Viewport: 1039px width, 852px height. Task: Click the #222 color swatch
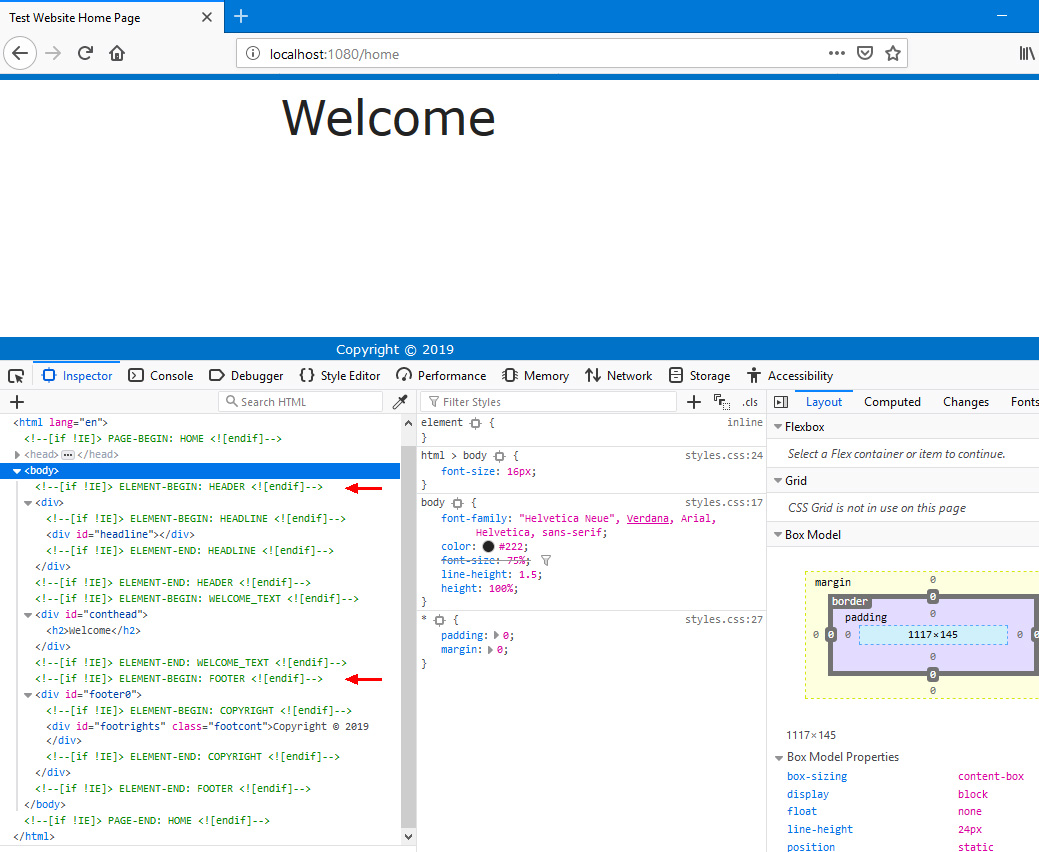click(488, 547)
